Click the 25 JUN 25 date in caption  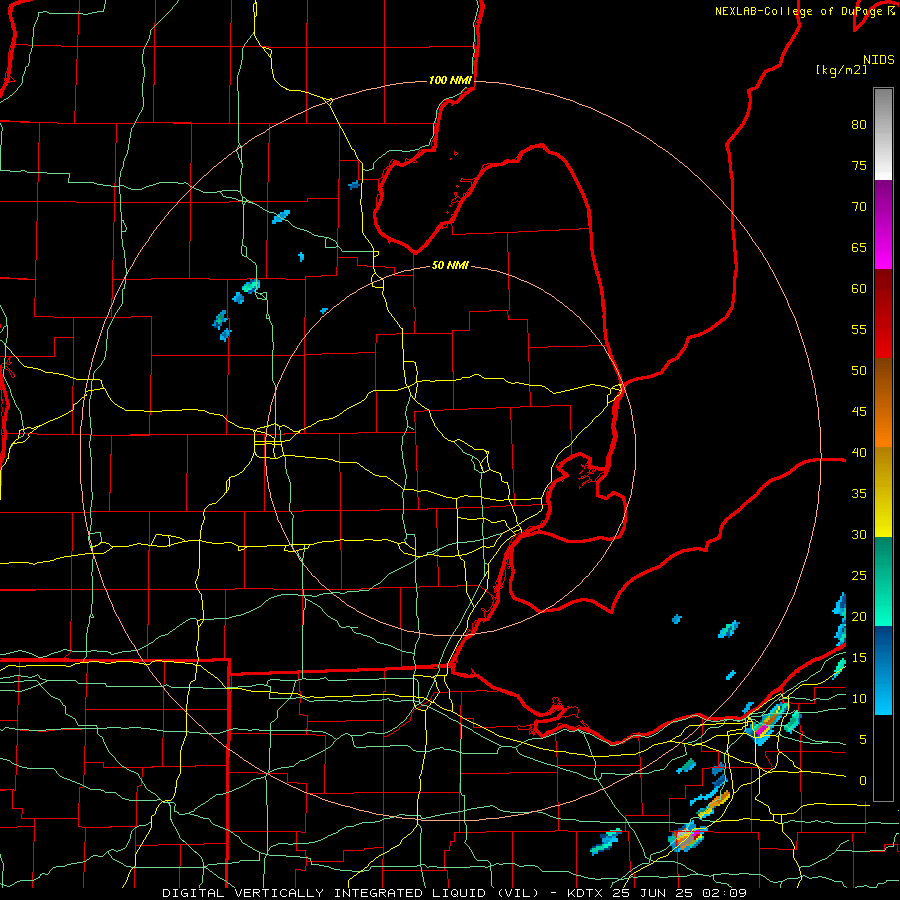pos(653,893)
